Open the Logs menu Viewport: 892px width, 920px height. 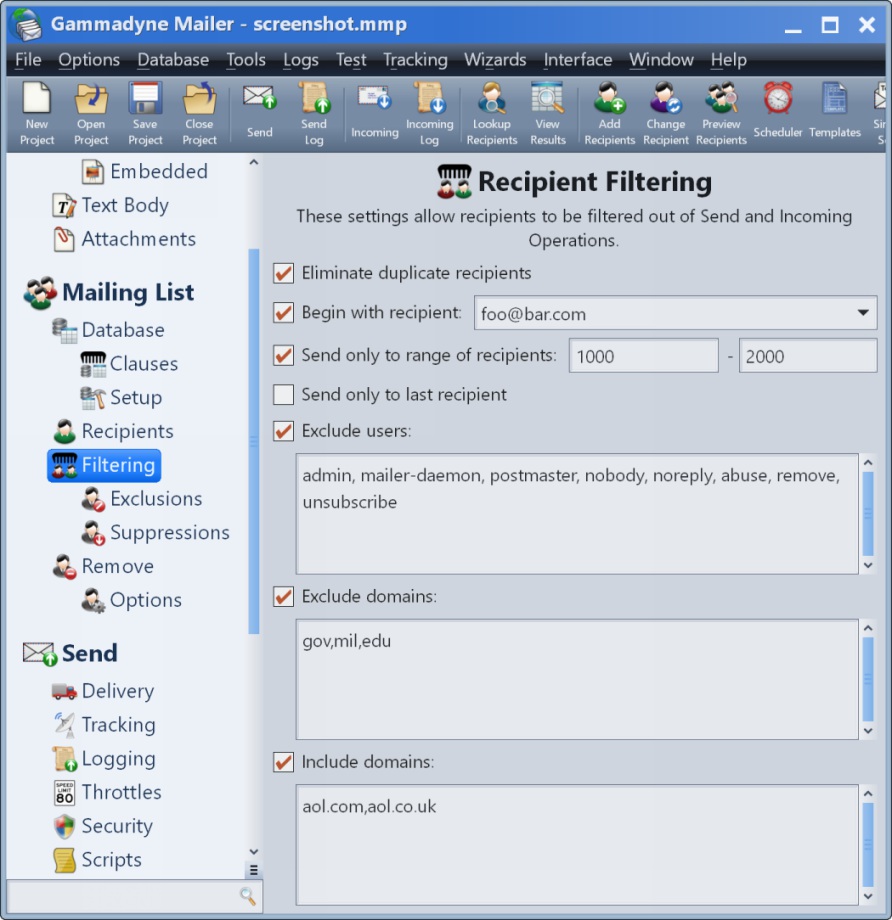[300, 60]
